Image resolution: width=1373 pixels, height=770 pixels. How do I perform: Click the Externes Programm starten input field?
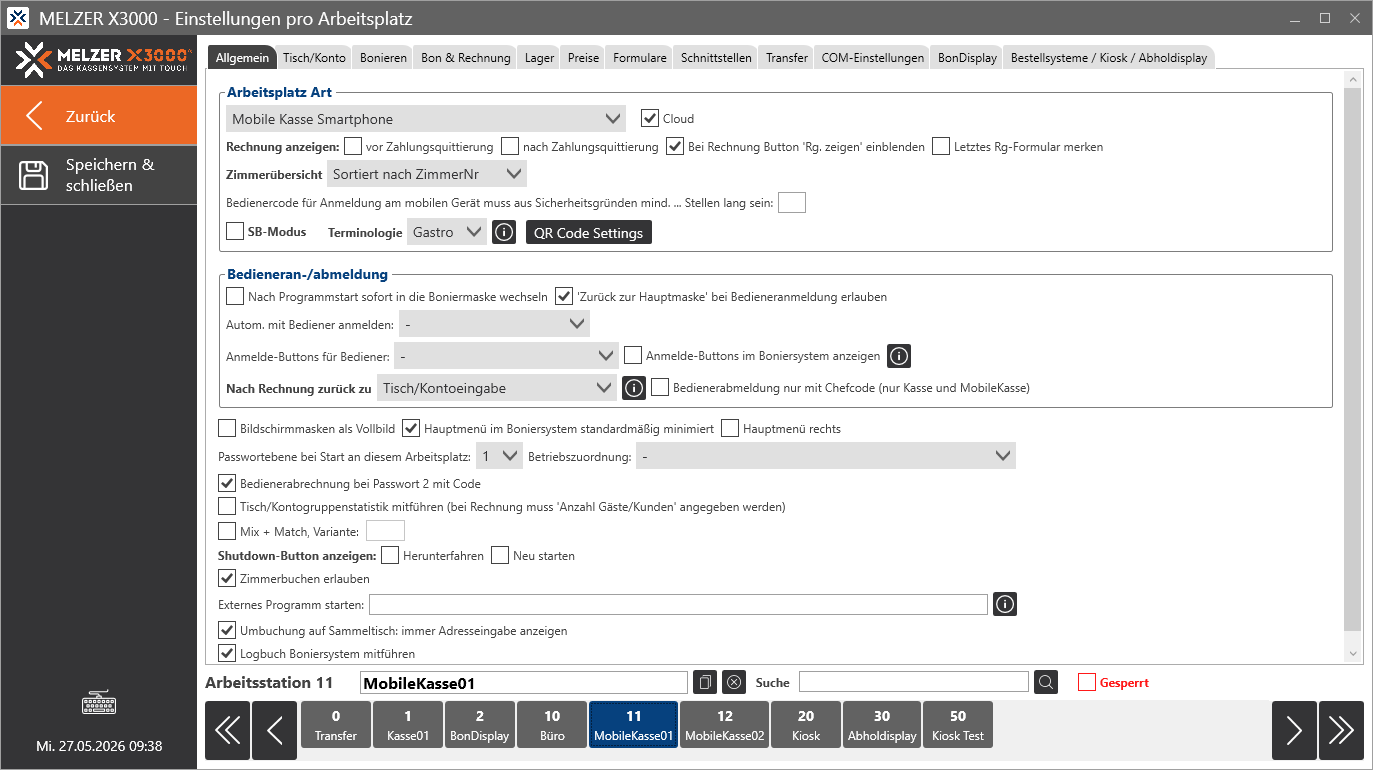click(679, 604)
